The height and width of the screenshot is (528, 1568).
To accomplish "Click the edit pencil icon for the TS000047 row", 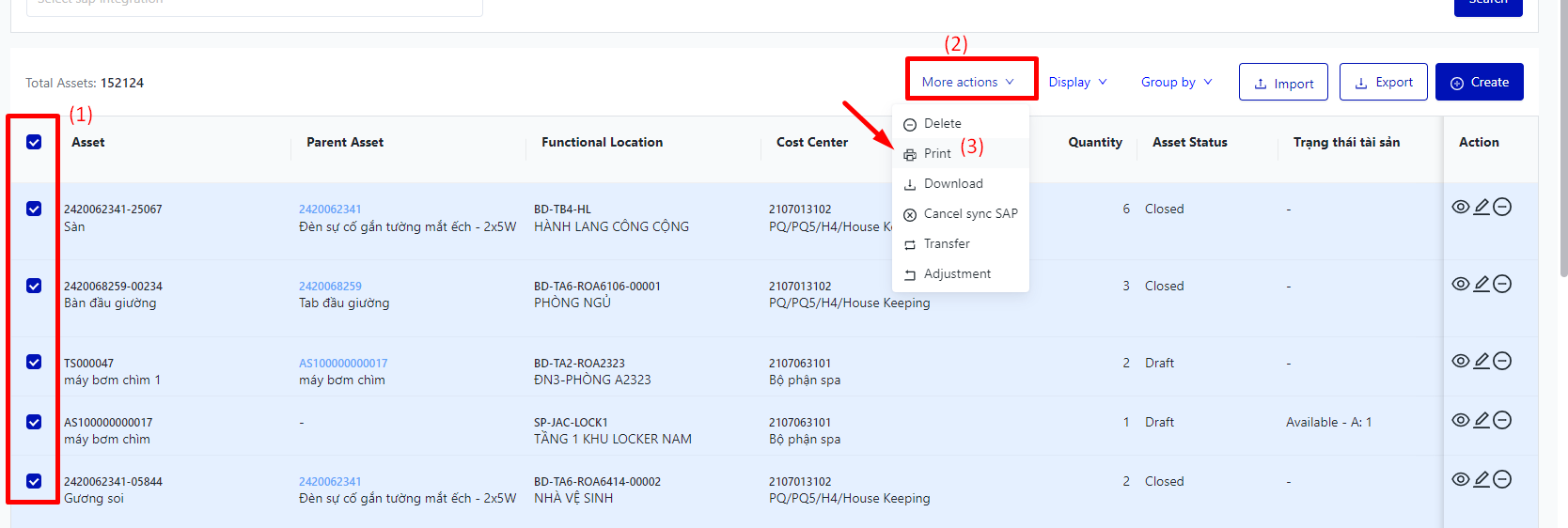I will 1482,361.
